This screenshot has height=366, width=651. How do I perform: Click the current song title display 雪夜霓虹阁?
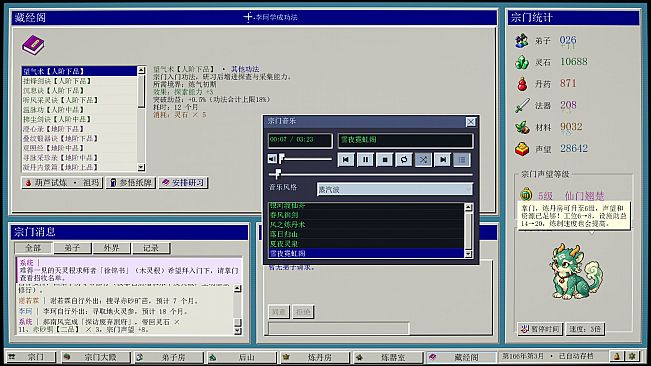tap(405, 140)
